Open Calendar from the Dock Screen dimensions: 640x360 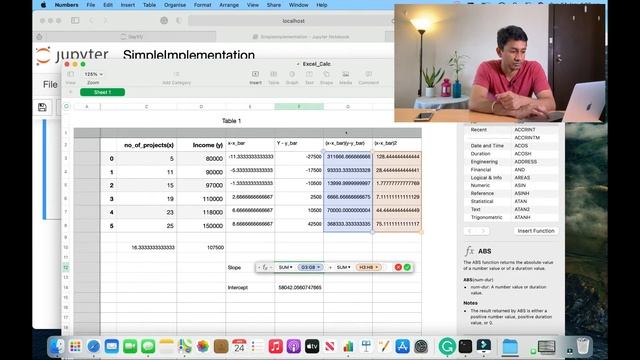[239, 347]
